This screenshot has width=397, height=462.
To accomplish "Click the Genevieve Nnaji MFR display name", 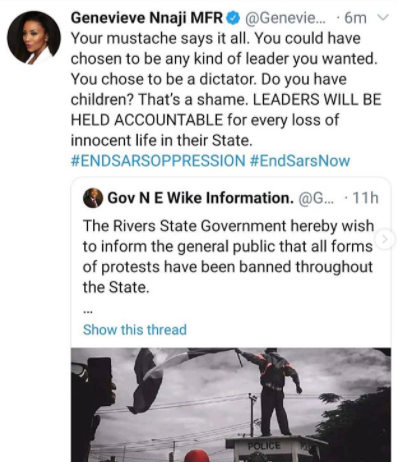I will tap(147, 18).
